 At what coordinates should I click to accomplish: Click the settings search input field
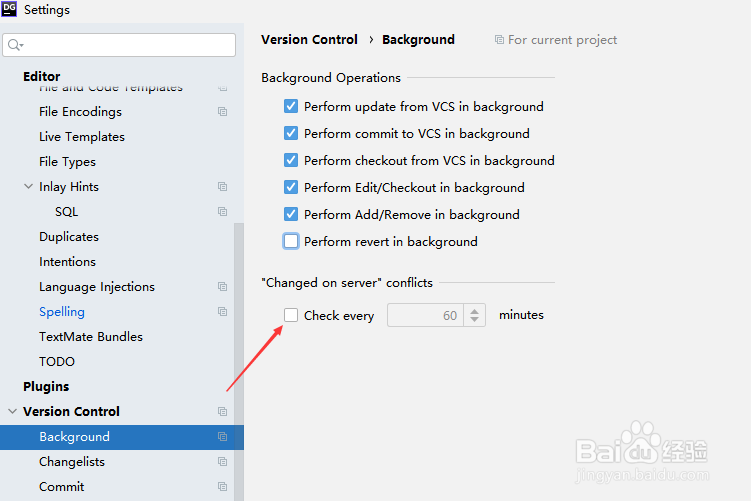pyautogui.click(x=119, y=45)
